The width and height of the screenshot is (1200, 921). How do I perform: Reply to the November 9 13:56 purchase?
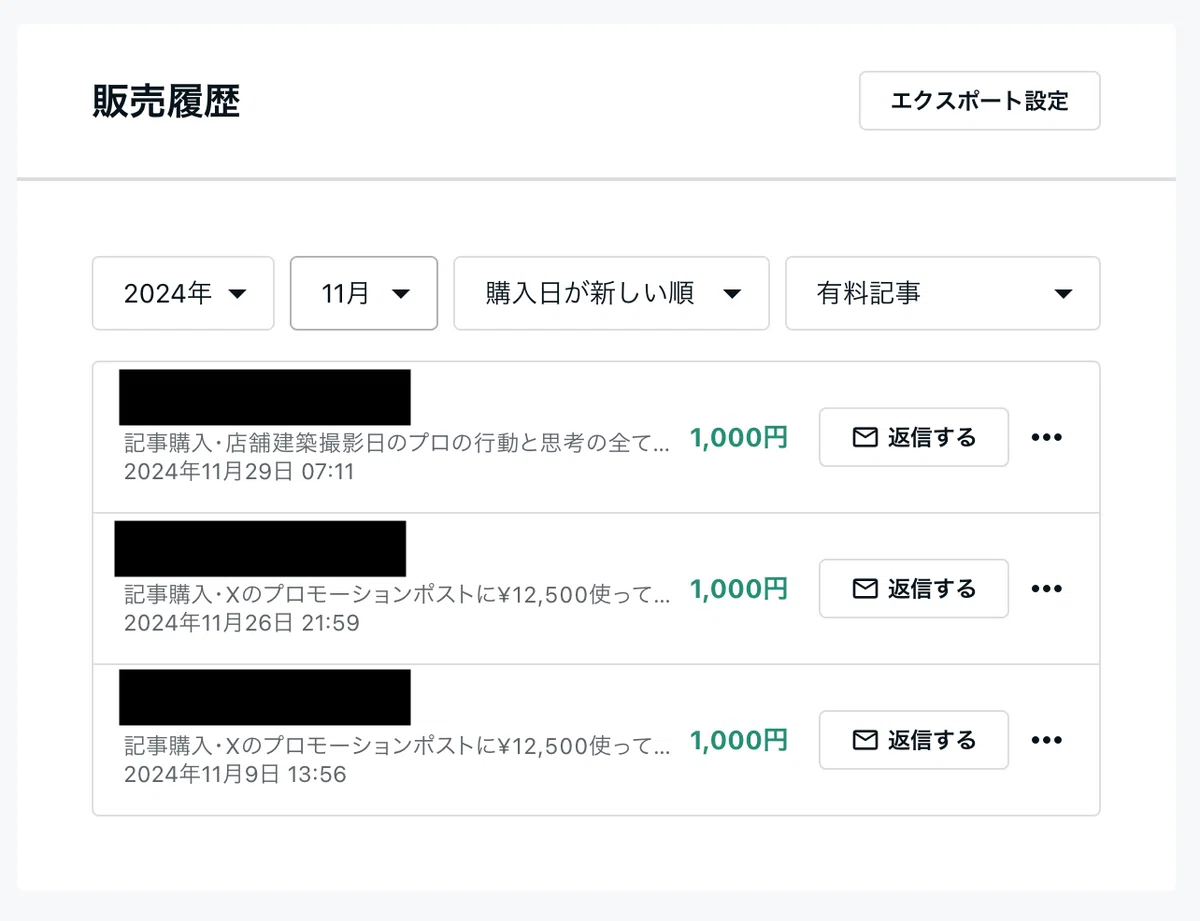pyautogui.click(x=913, y=740)
